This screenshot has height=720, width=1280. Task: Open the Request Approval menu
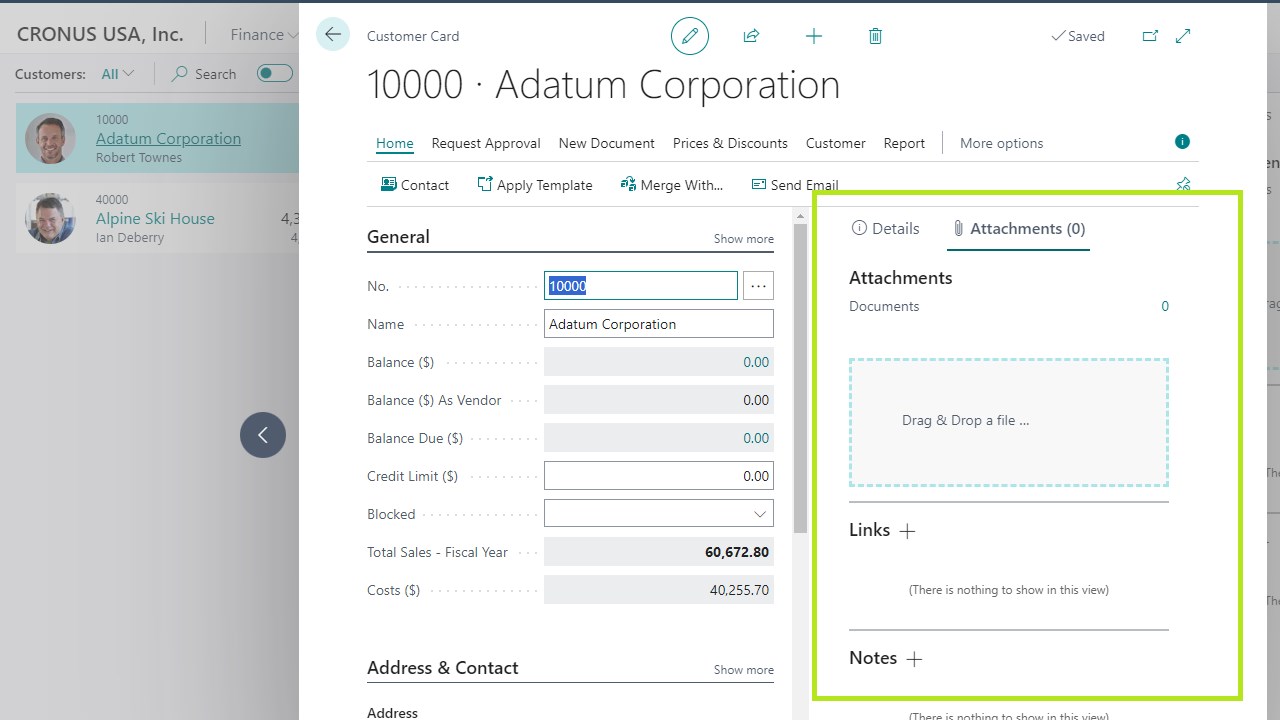(486, 143)
